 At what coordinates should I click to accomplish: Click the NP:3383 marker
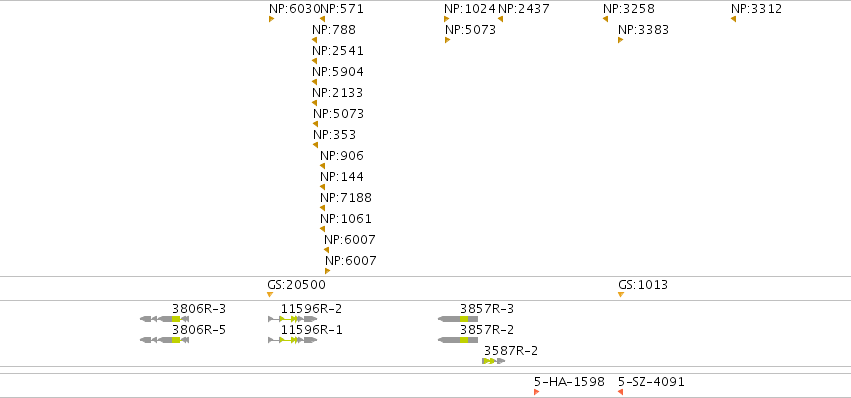[x=620, y=40]
